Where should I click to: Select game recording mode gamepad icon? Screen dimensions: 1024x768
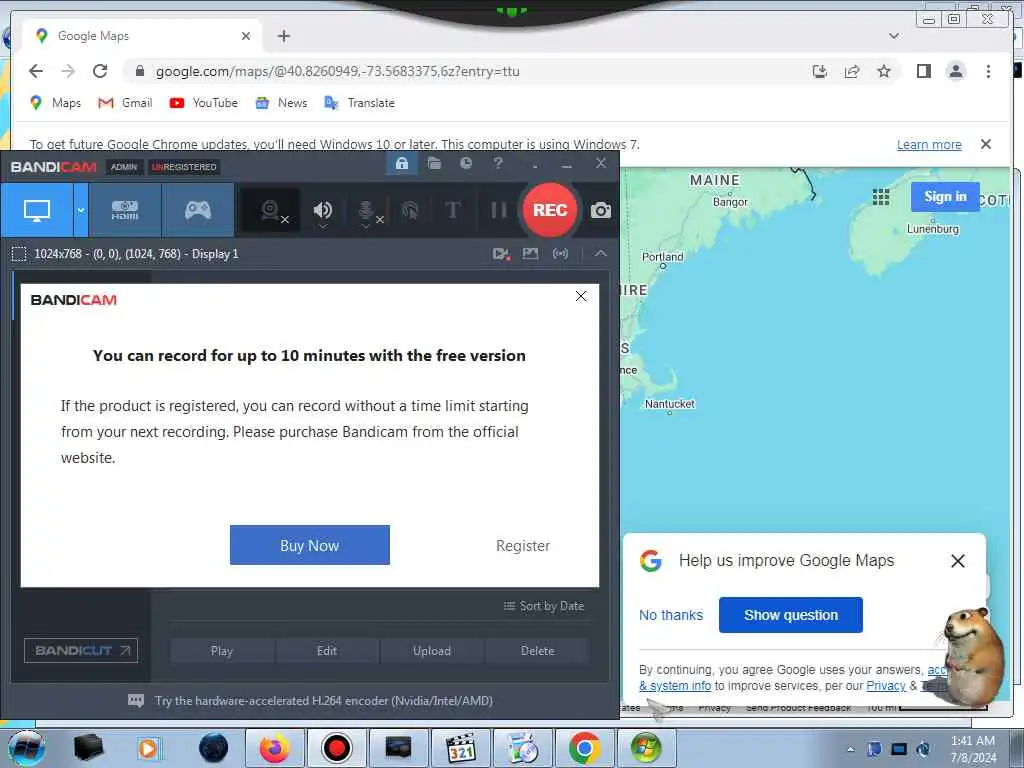[x=197, y=210]
